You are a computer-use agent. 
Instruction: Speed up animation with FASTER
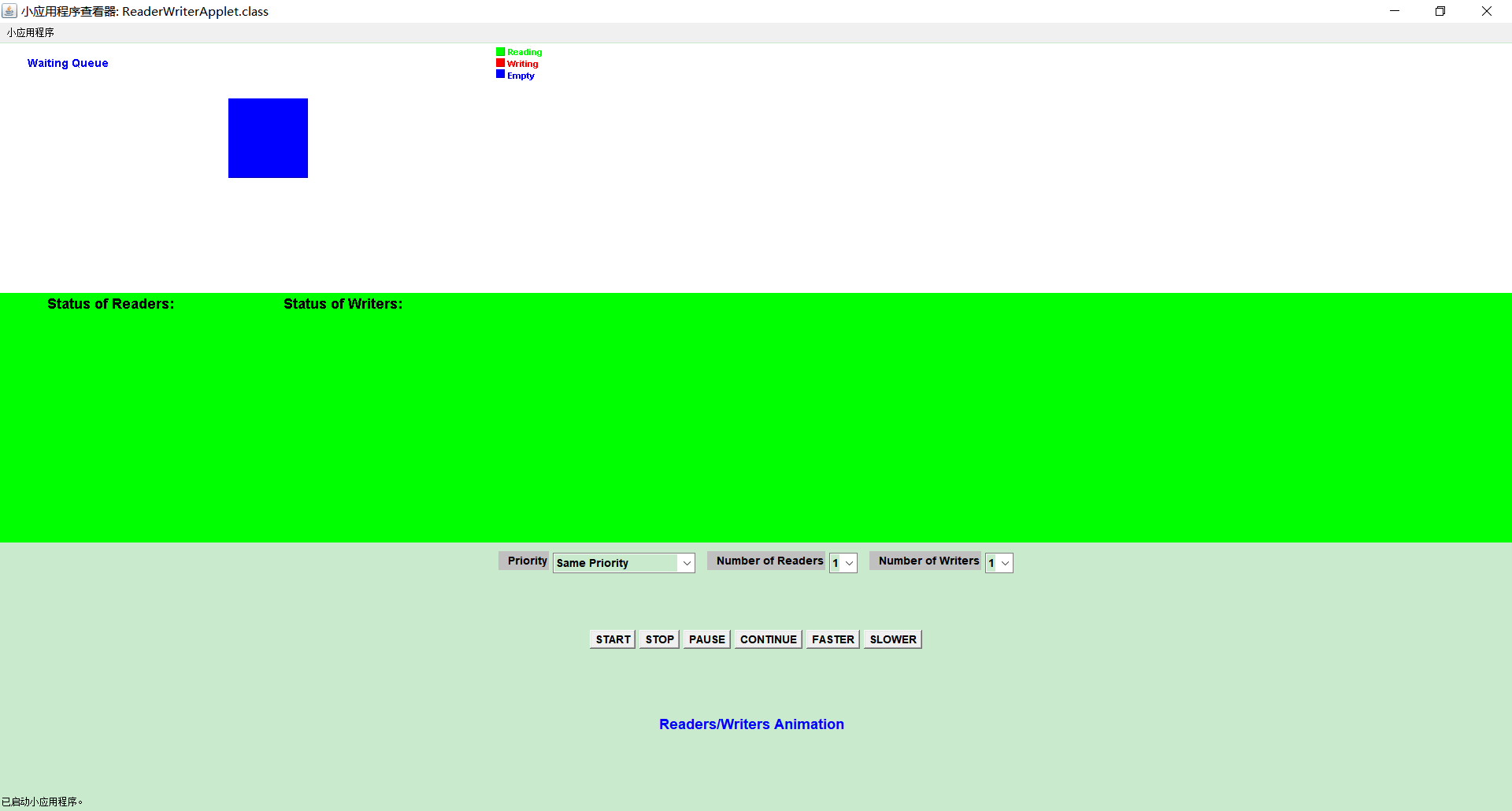(833, 639)
